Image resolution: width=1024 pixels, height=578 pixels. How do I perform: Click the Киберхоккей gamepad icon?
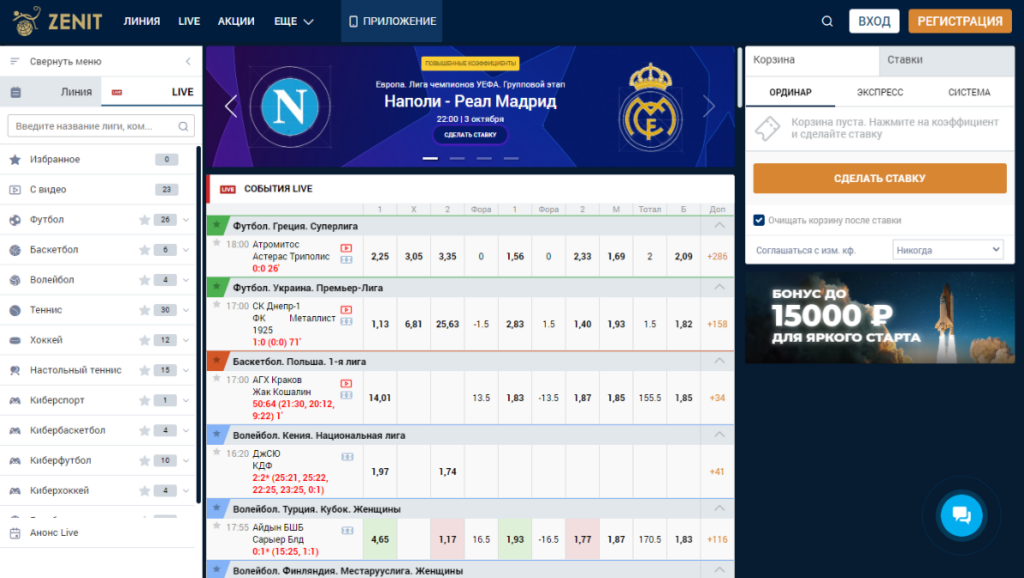pyautogui.click(x=15, y=490)
